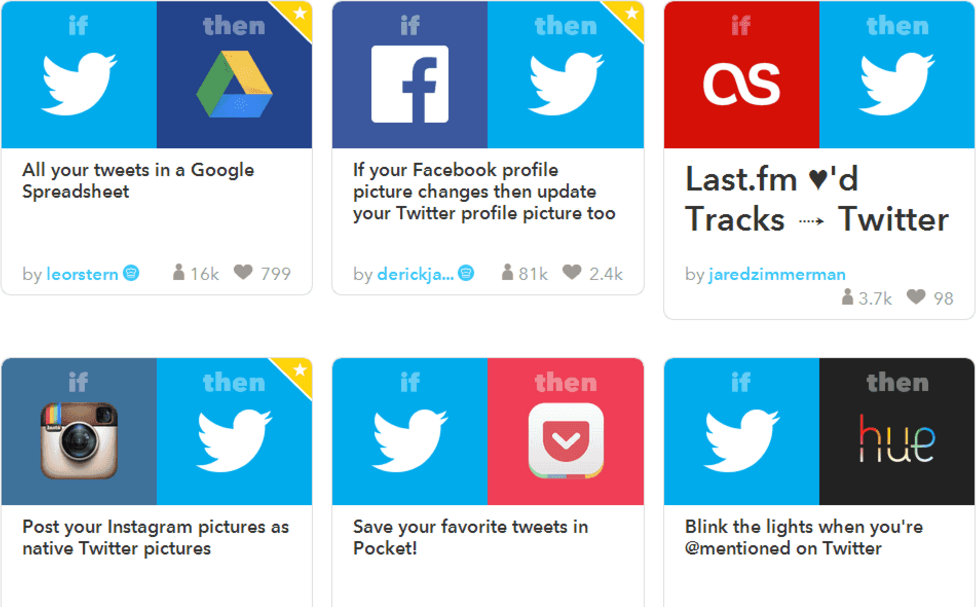Click the Twitter bird in the Last.fm recipe
The image size is (976, 607).
pos(897,83)
